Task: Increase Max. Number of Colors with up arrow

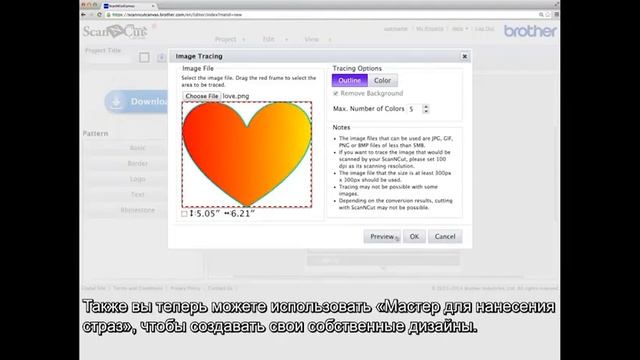Action: (x=426, y=107)
